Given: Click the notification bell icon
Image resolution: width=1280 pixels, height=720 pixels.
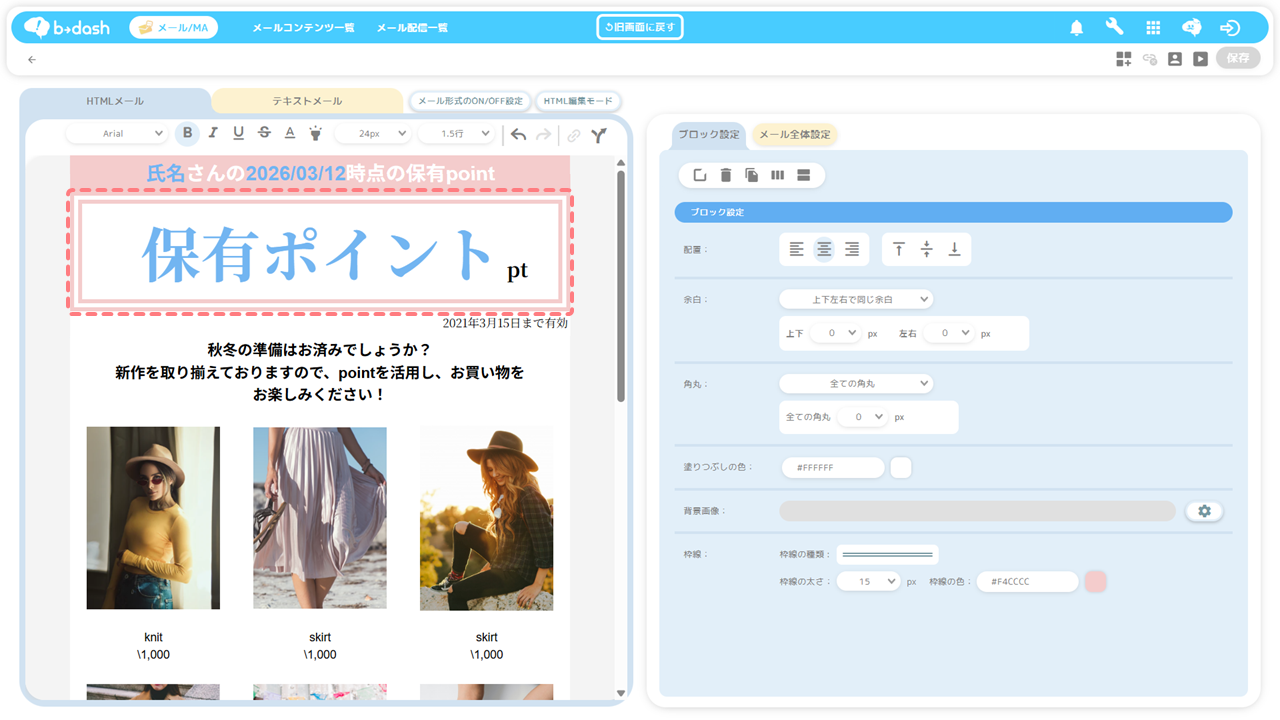Looking at the screenshot, I should [1076, 28].
